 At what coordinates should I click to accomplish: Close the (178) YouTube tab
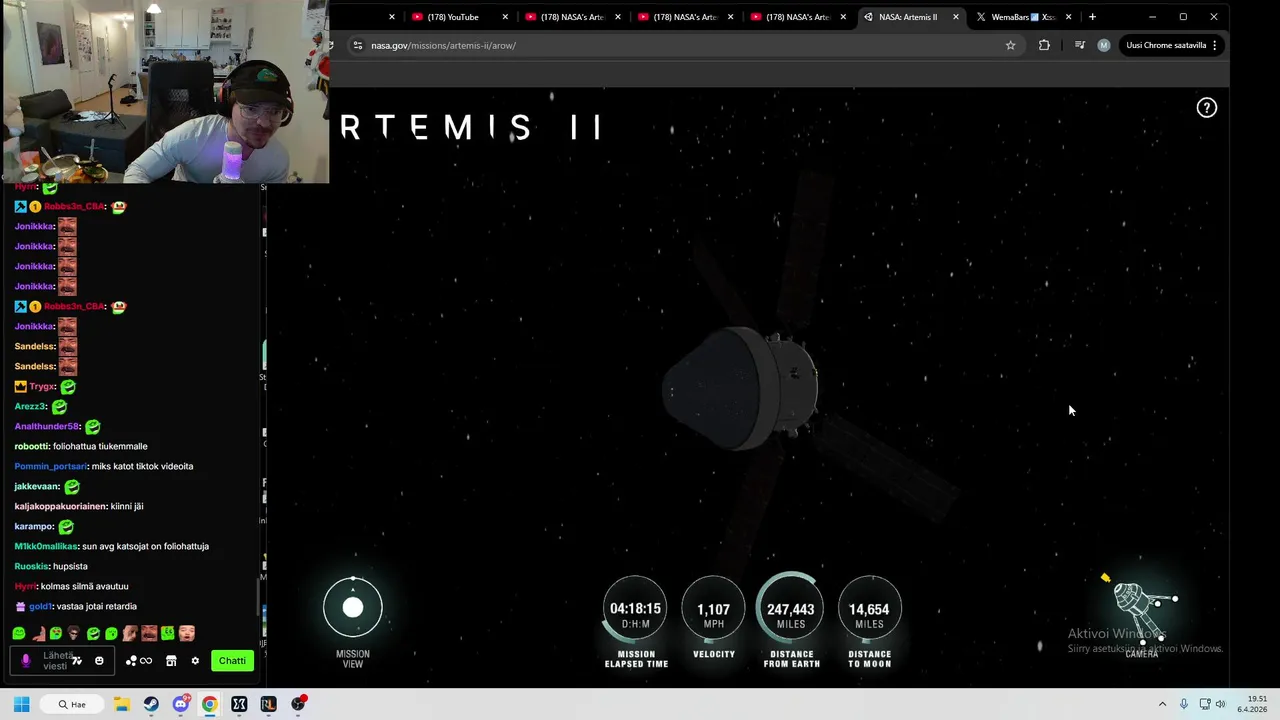pyautogui.click(x=505, y=17)
